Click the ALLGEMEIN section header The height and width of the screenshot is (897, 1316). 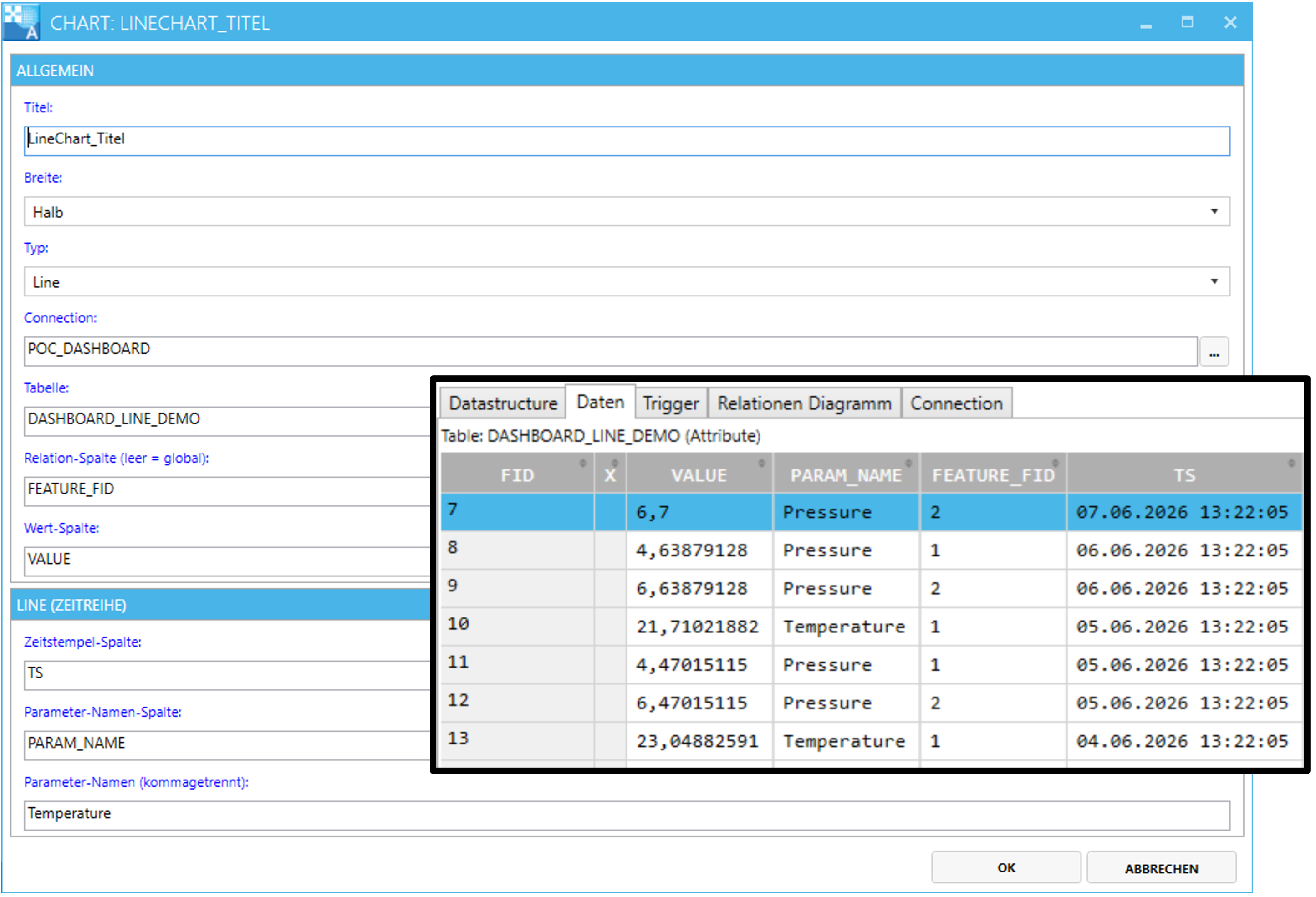(x=626, y=70)
